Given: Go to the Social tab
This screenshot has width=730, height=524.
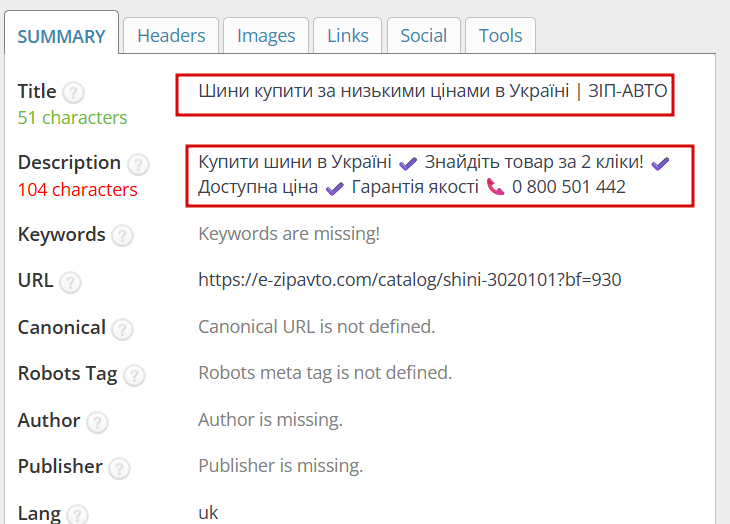Looking at the screenshot, I should coord(424,36).
